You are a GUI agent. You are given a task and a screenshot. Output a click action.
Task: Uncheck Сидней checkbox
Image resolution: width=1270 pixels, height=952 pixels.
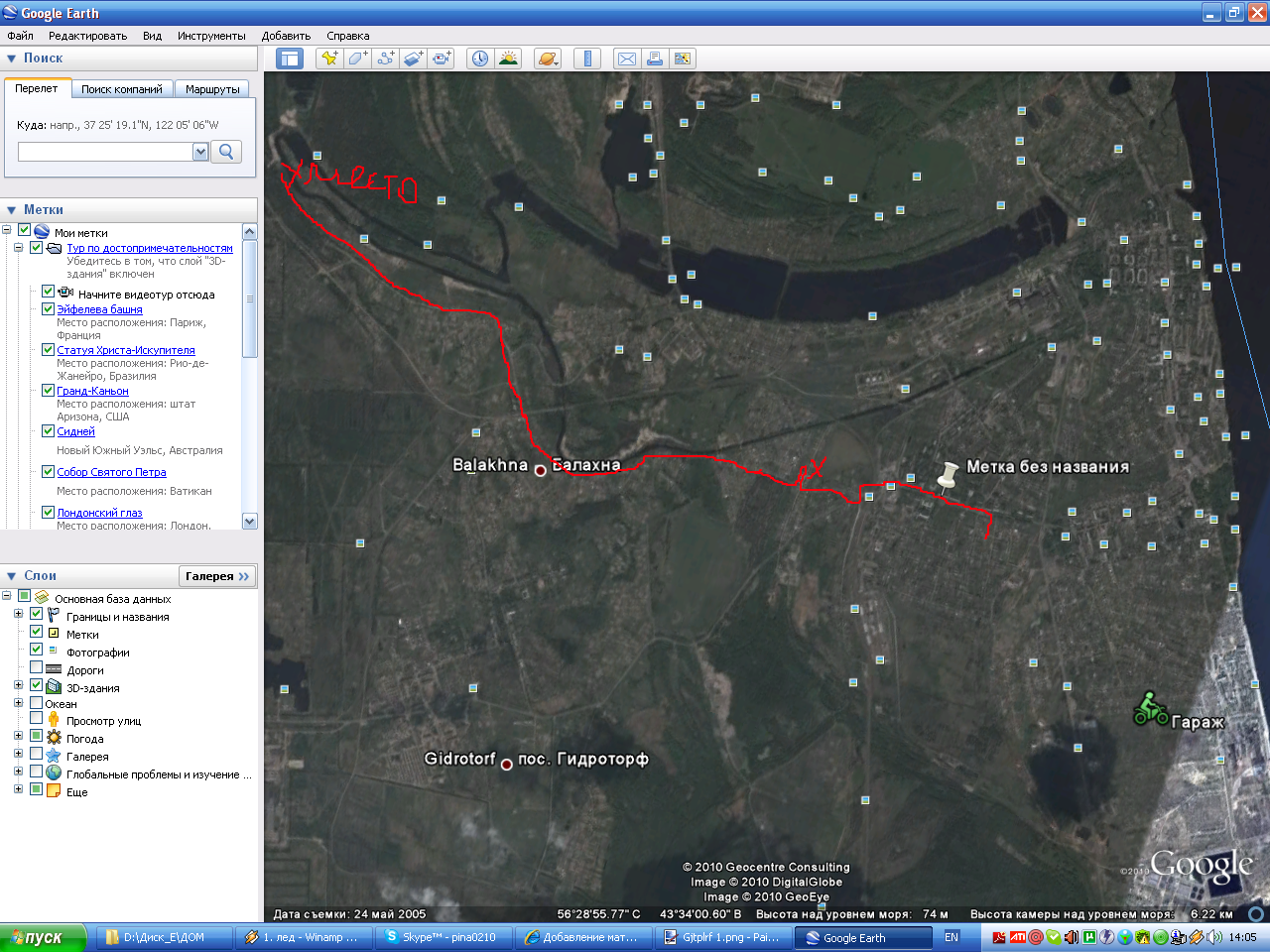click(x=48, y=430)
